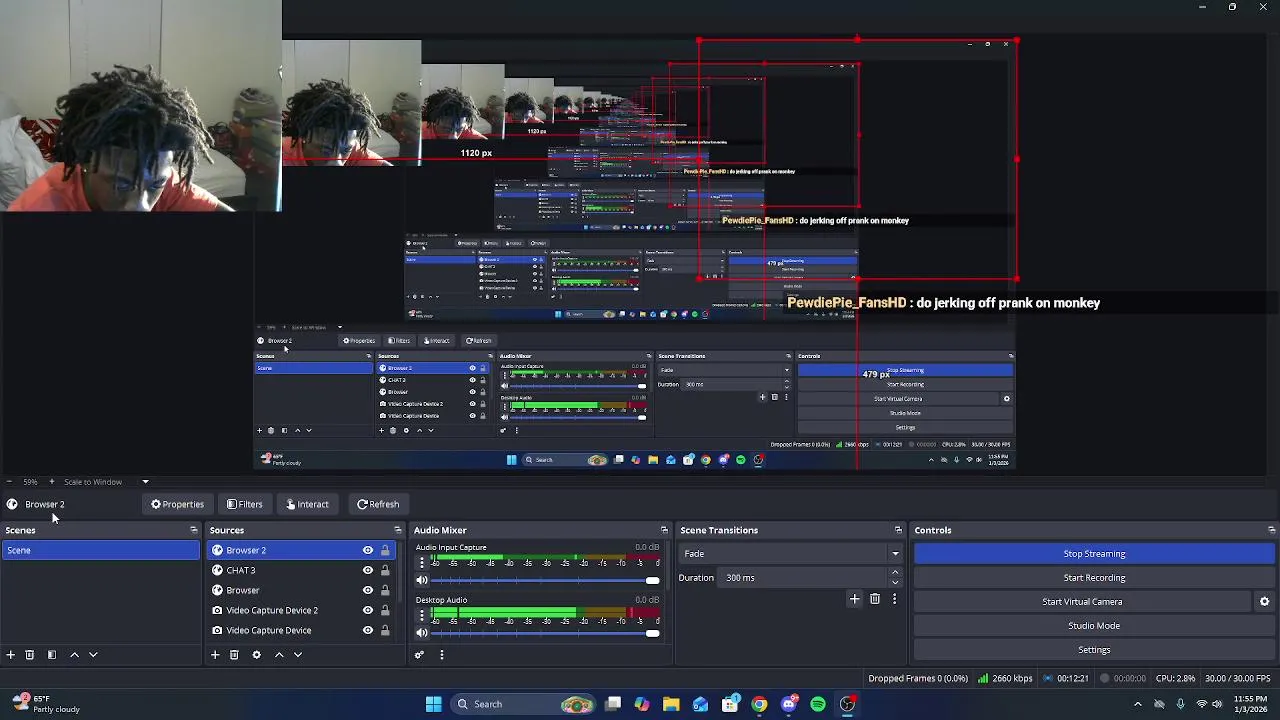Open Studio Mode
Screen dimensions: 1280x720
(x=1094, y=626)
